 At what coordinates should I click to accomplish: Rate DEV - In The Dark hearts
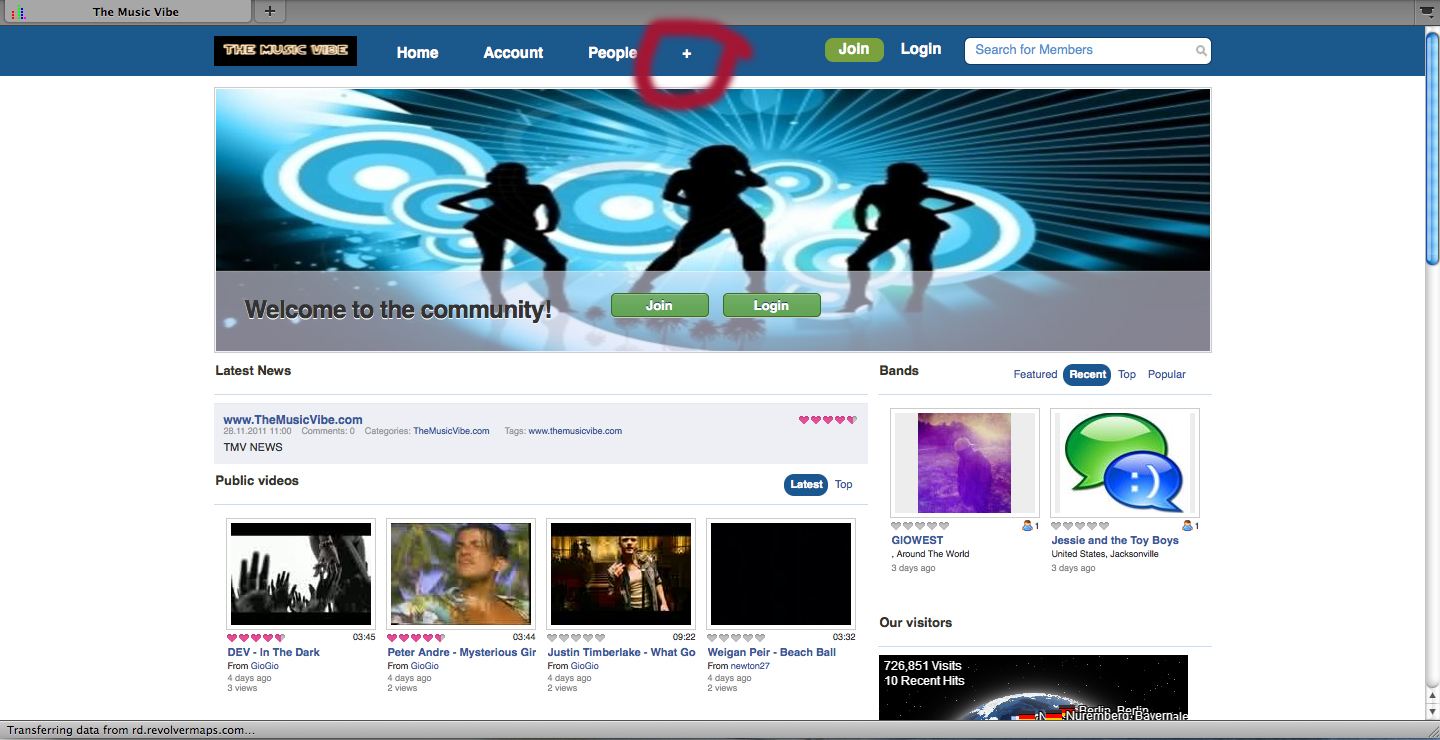pos(255,638)
